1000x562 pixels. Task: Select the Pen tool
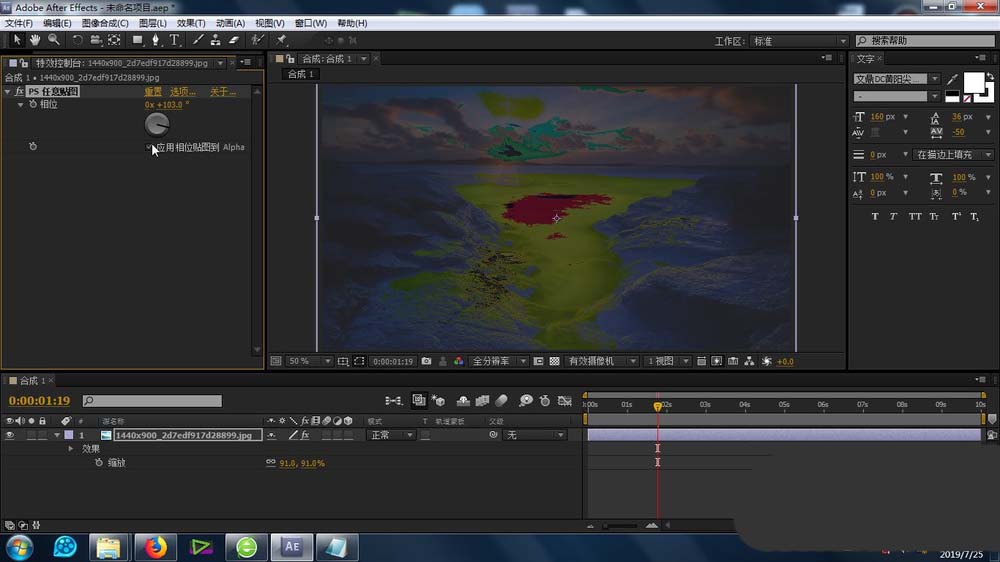coord(156,40)
